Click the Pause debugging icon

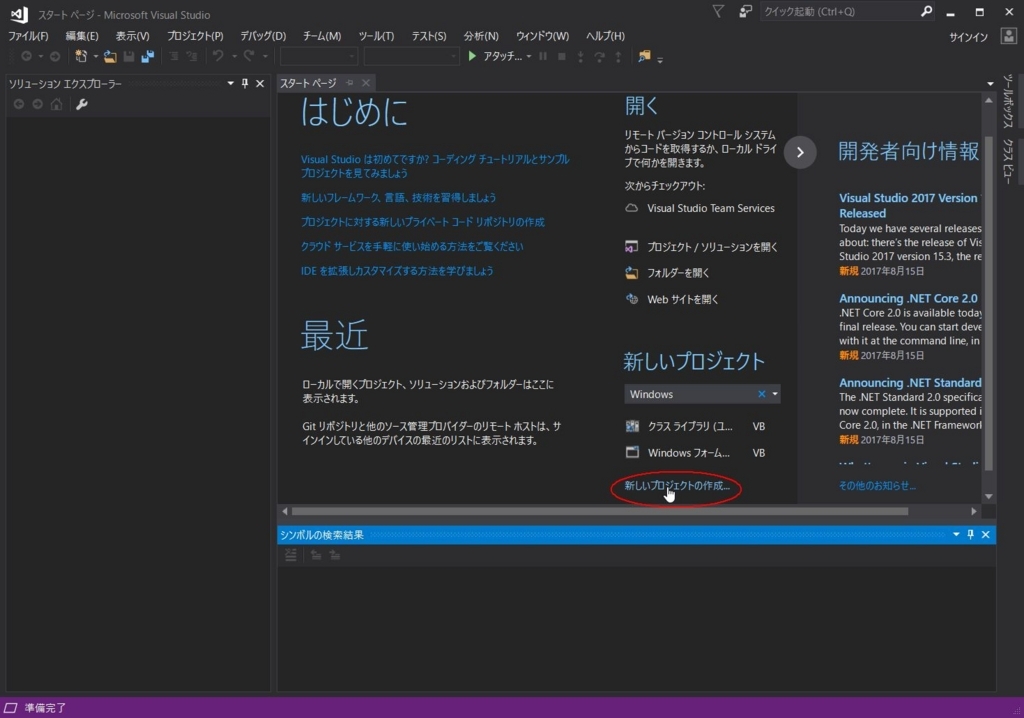pos(543,56)
